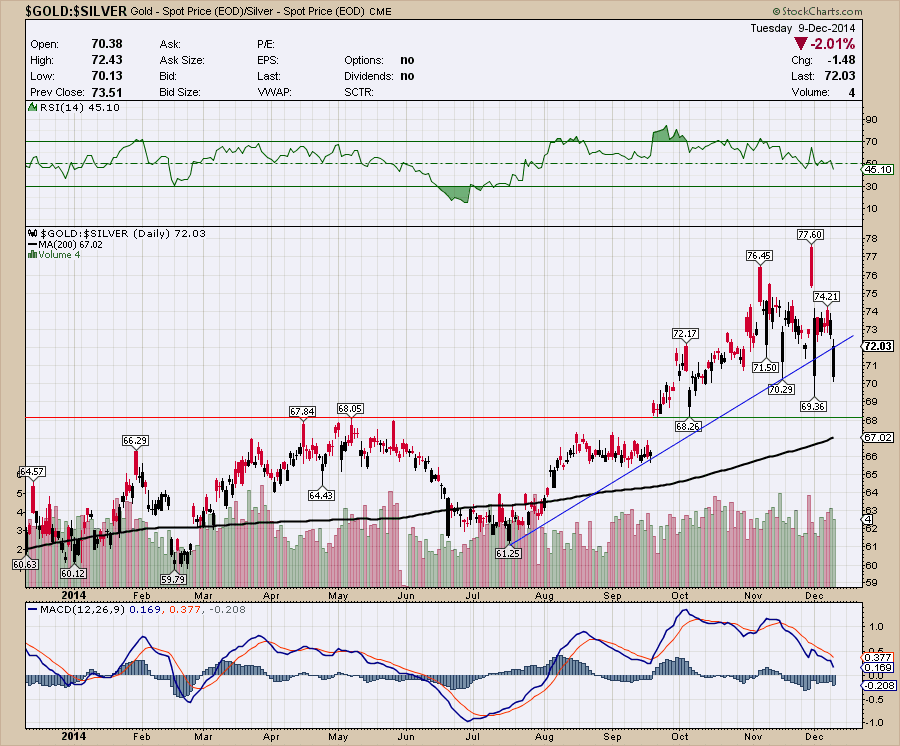Image resolution: width=900 pixels, height=746 pixels.
Task: Click the 72.03 current price tag
Action: (x=877, y=346)
